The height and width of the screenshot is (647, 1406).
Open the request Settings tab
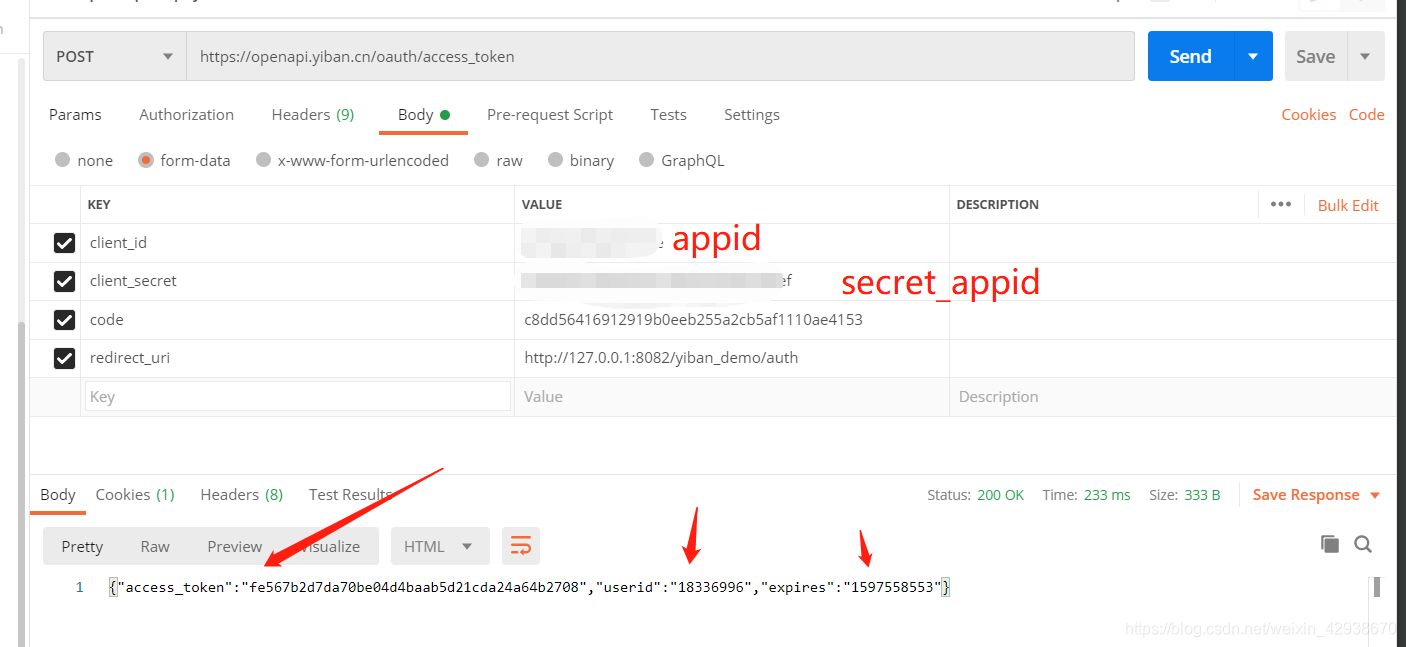752,114
